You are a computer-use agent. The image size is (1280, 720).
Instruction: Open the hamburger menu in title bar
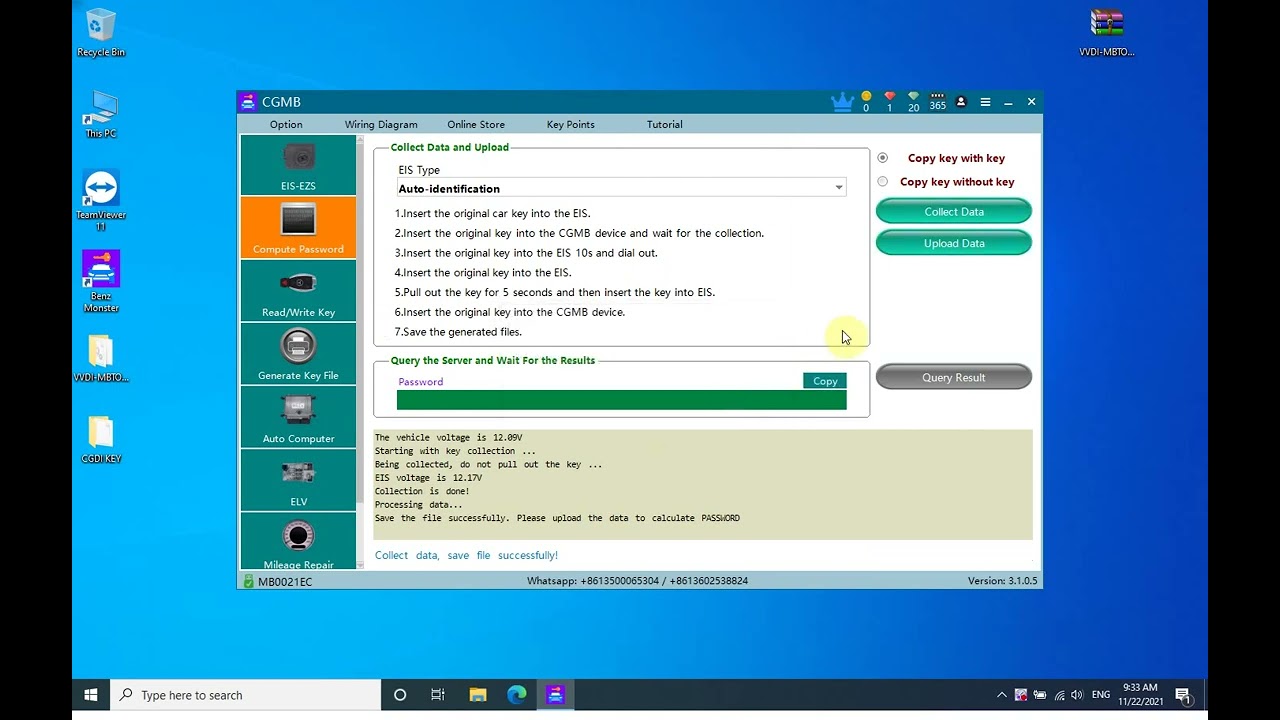tap(985, 102)
